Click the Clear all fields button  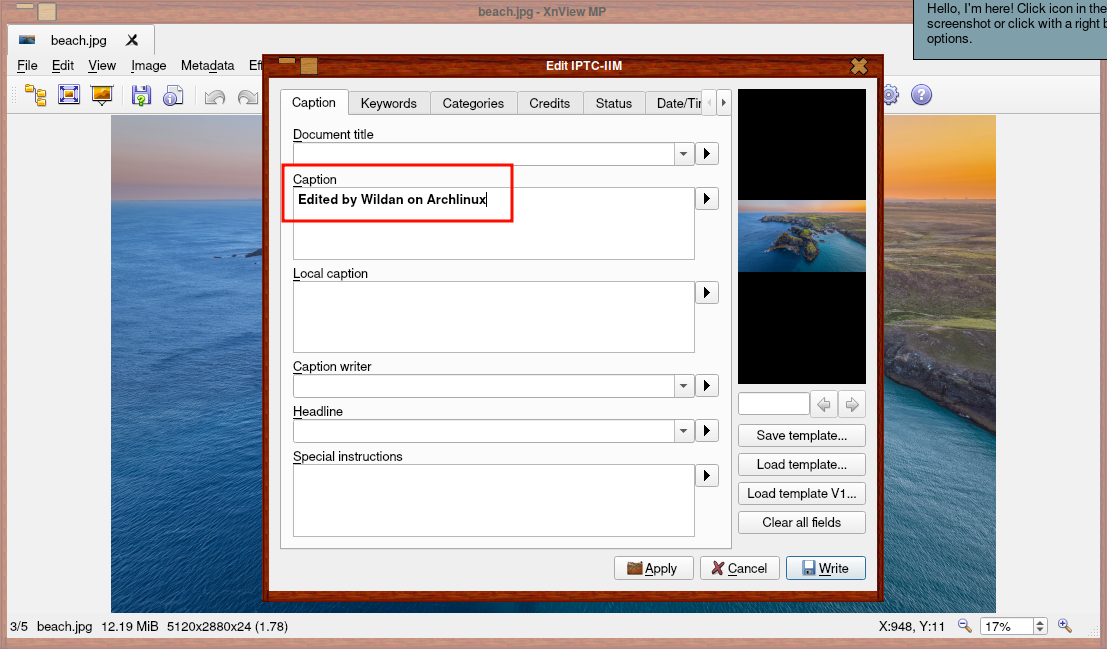tap(801, 522)
